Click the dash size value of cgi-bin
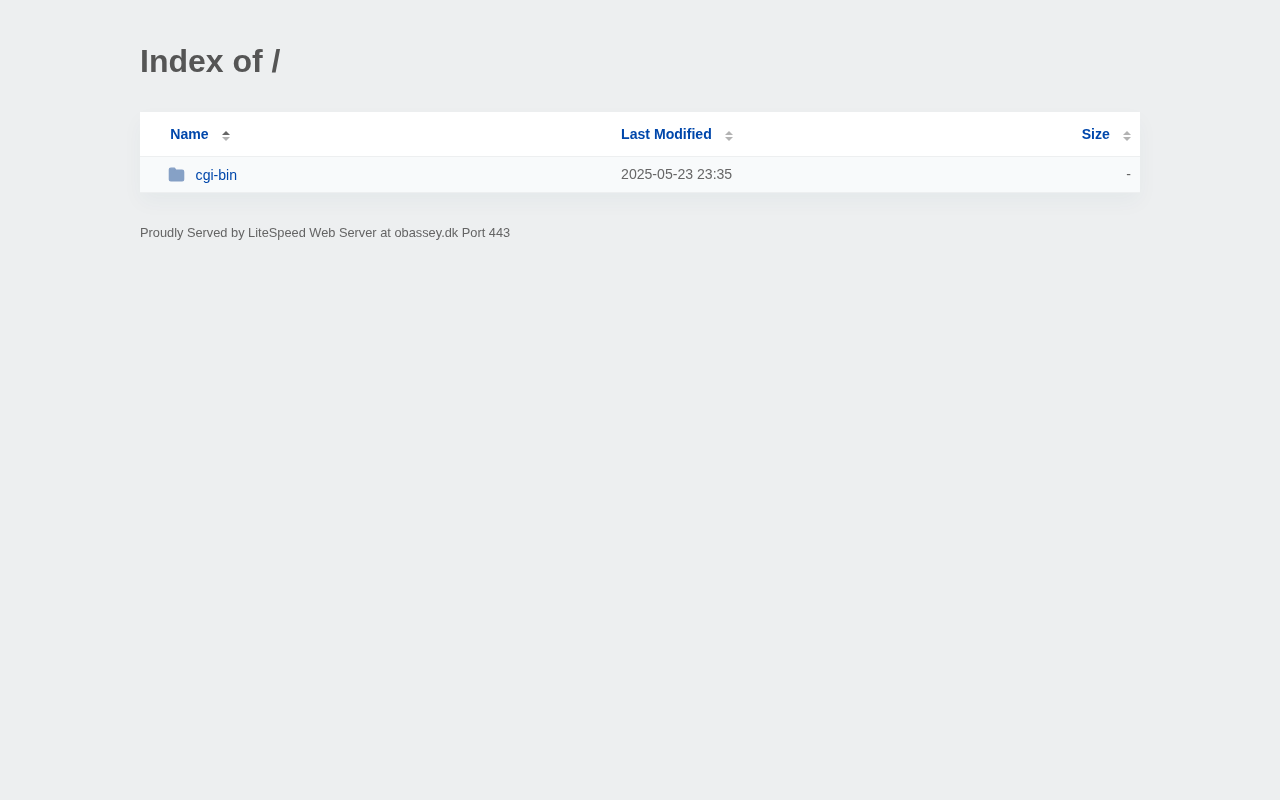The height and width of the screenshot is (800, 1280). [1128, 174]
